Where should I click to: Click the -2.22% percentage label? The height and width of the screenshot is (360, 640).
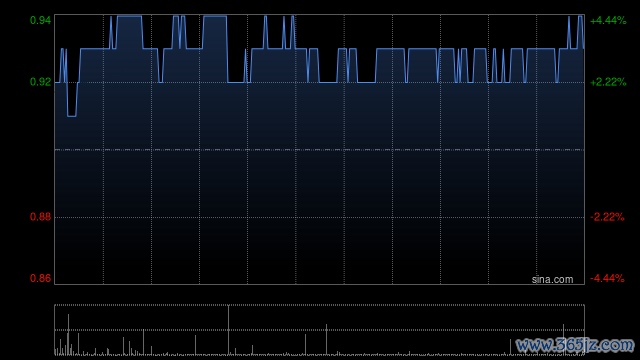(x=607, y=217)
